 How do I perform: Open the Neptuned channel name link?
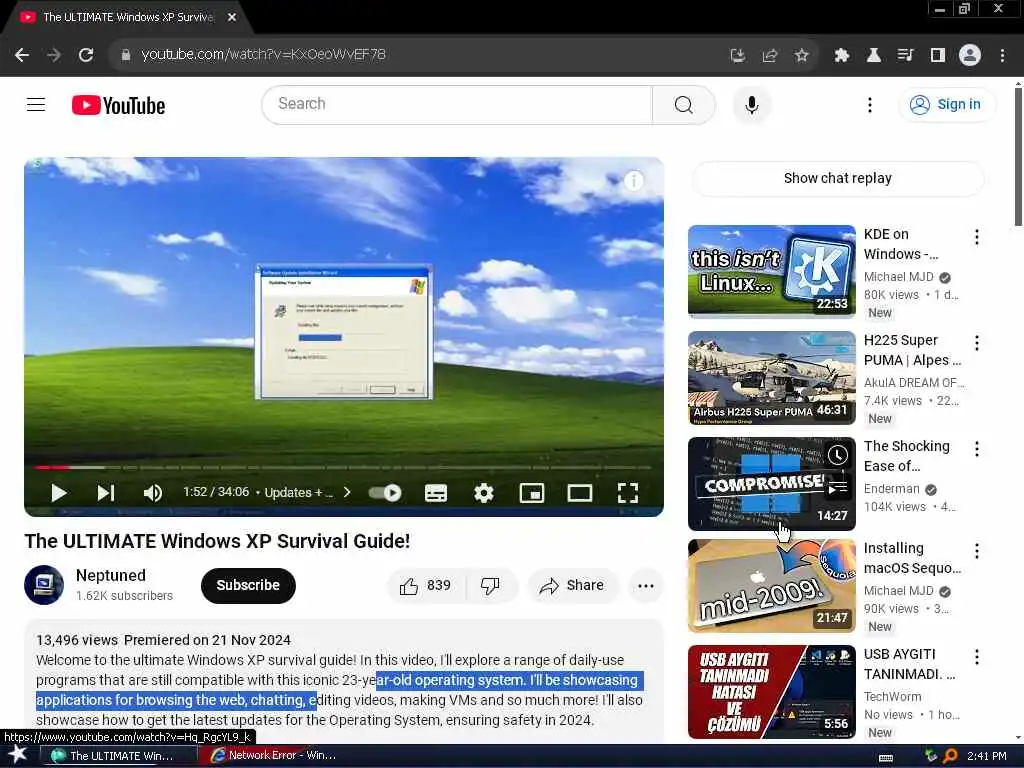tap(110, 575)
